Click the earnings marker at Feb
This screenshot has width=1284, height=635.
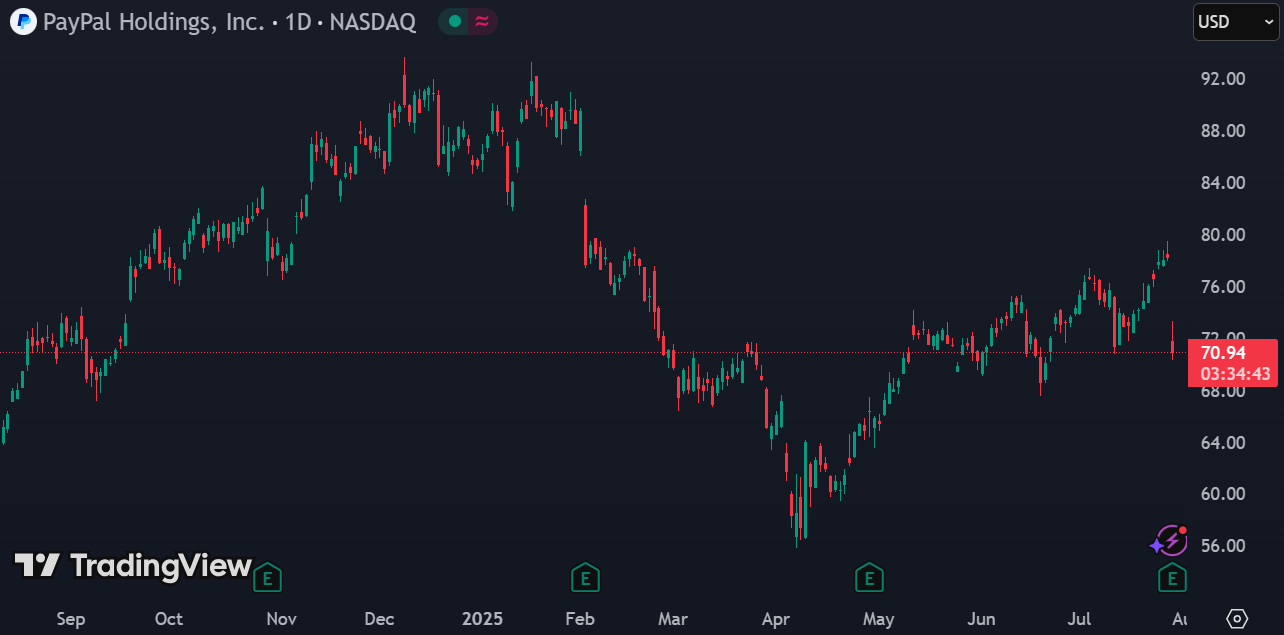coord(585,577)
